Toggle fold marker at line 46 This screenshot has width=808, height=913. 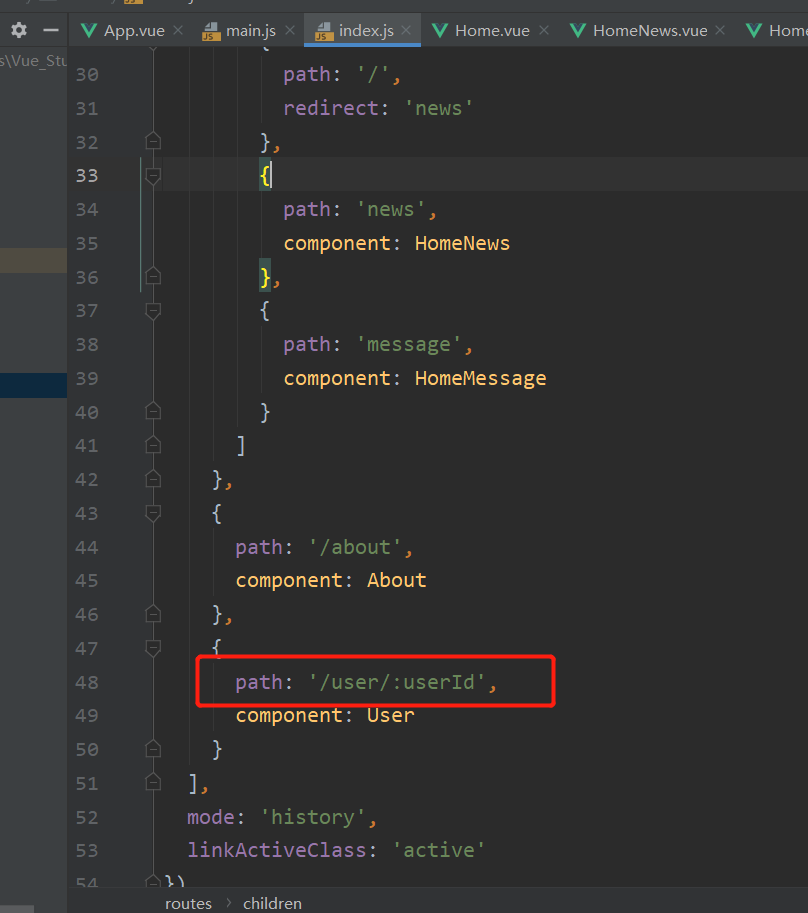(153, 614)
